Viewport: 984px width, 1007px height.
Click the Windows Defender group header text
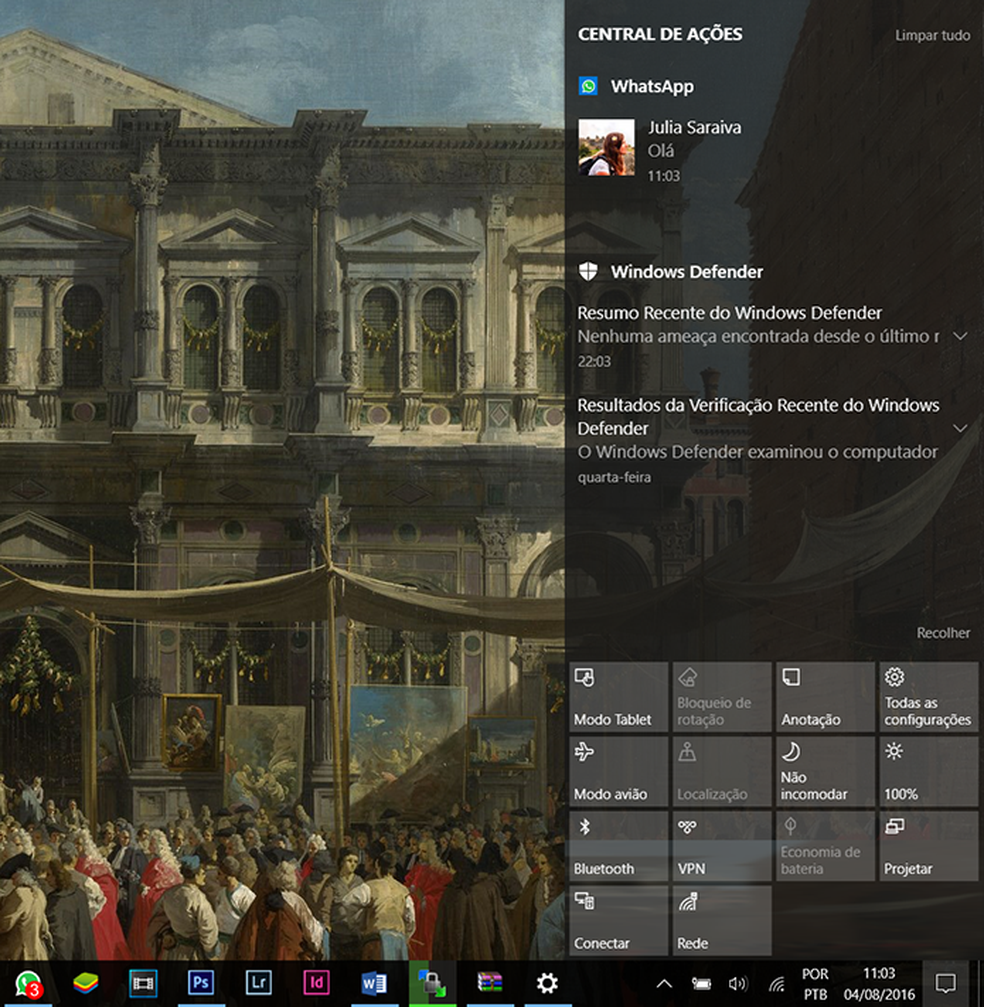(x=687, y=272)
